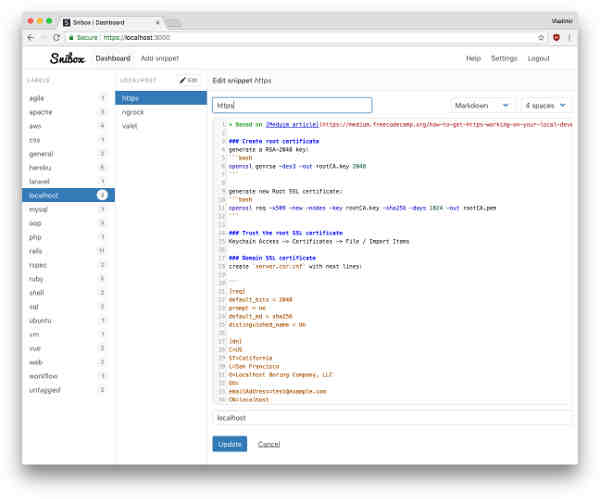Reload the page with refresh icon
600x499 pixels.
(x=57, y=38)
